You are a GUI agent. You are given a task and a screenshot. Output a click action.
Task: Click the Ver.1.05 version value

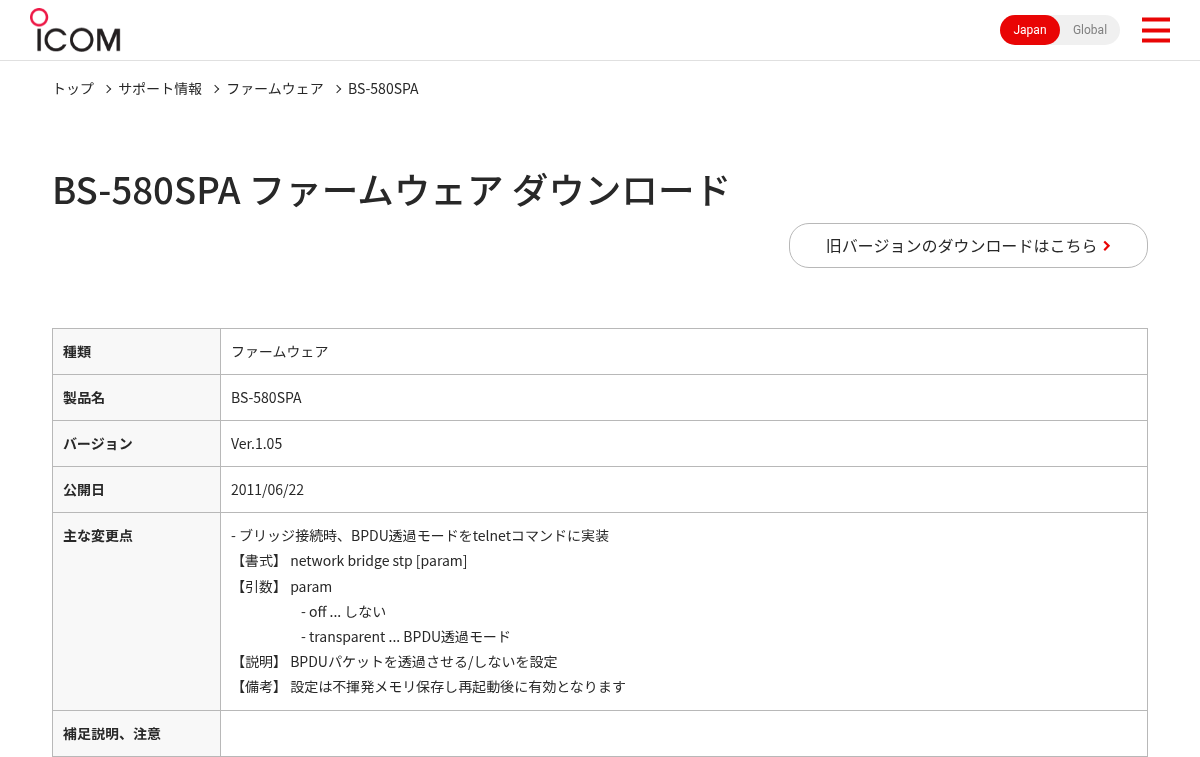point(257,443)
